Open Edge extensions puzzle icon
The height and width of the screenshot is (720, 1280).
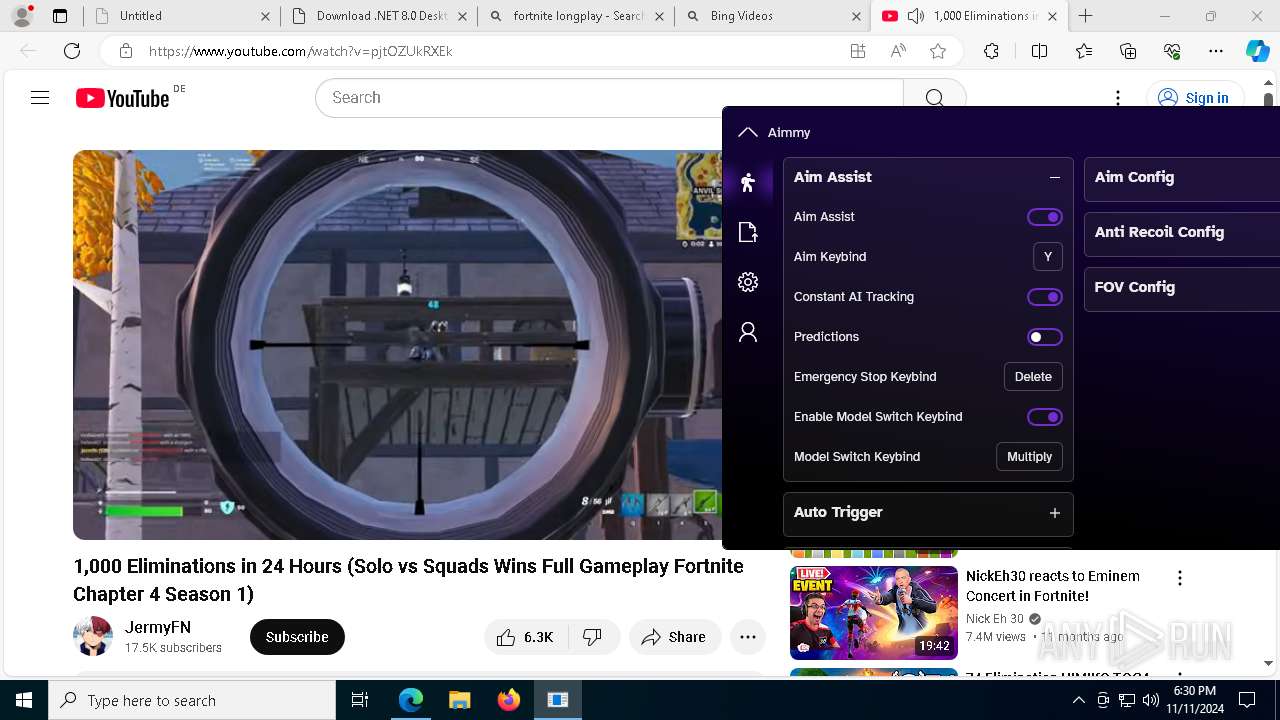point(991,51)
